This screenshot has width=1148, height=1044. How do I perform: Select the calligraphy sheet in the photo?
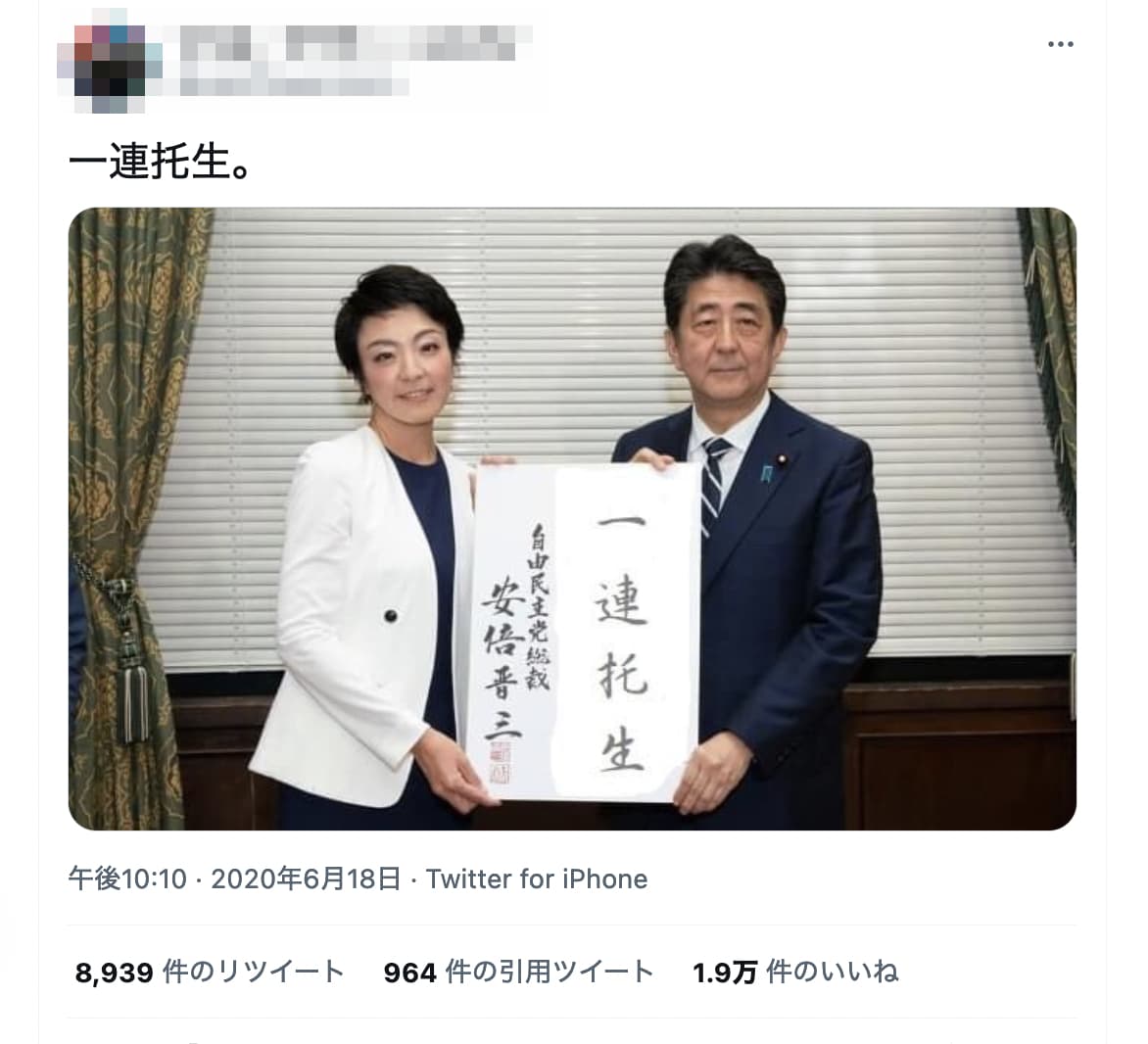coord(584,632)
